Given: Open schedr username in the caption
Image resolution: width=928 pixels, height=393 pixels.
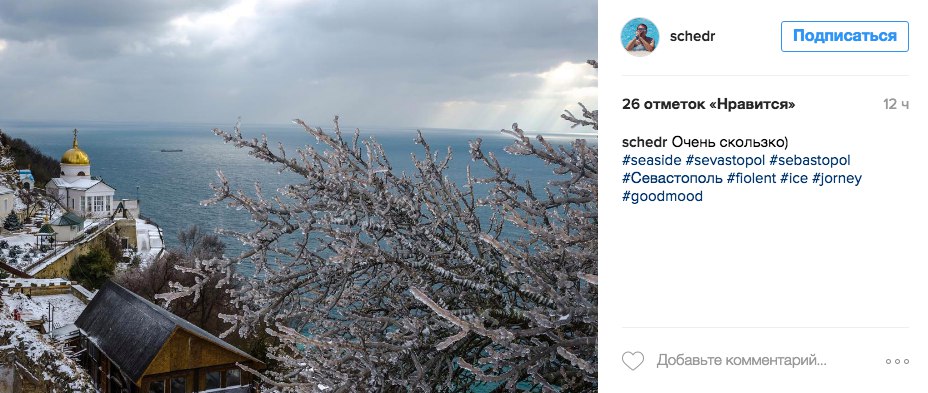Looking at the screenshot, I should click(645, 143).
